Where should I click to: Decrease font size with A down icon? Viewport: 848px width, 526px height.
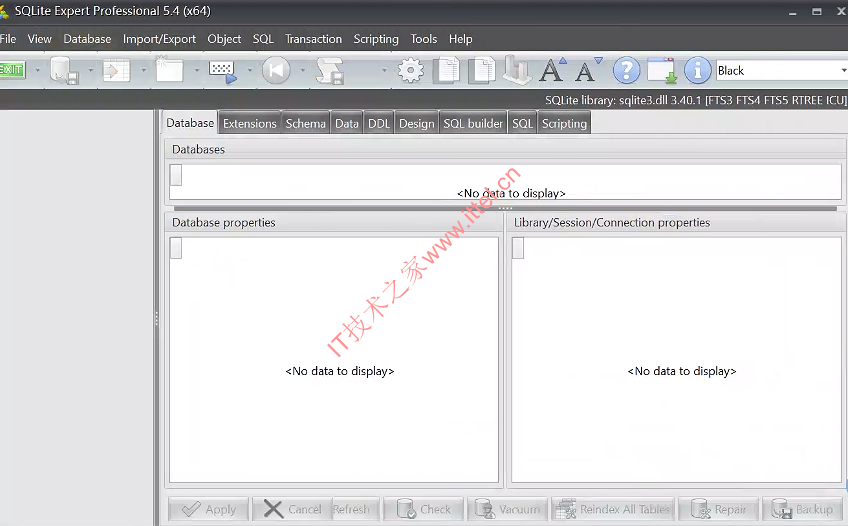[x=588, y=70]
